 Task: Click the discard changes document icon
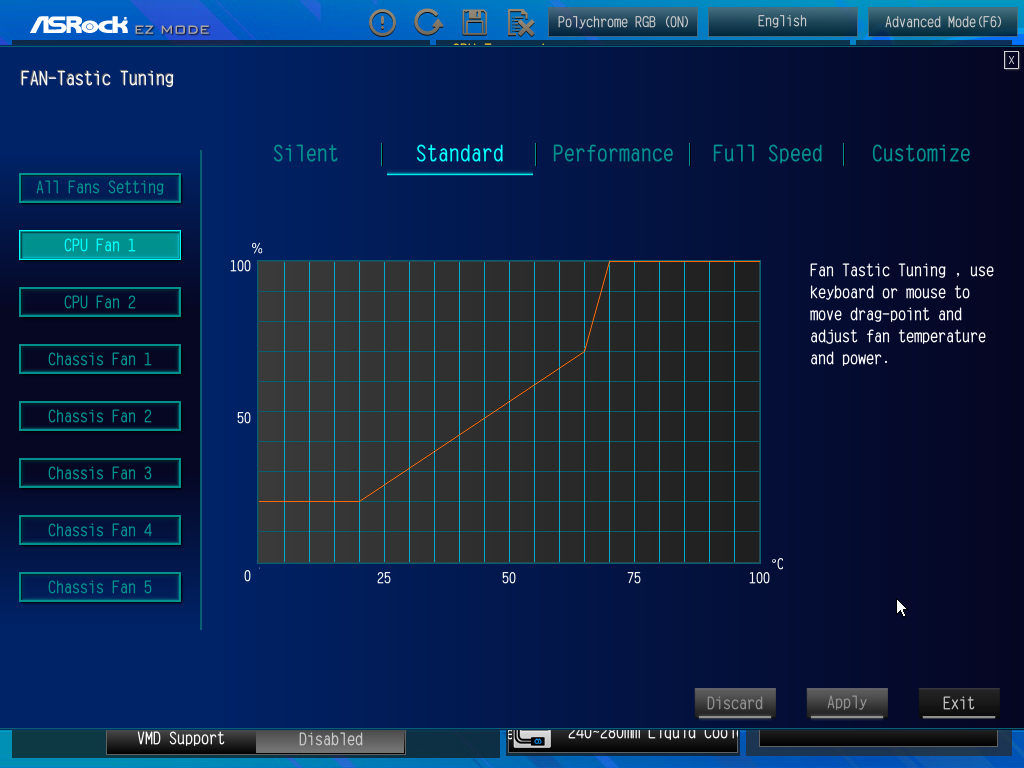(x=520, y=23)
